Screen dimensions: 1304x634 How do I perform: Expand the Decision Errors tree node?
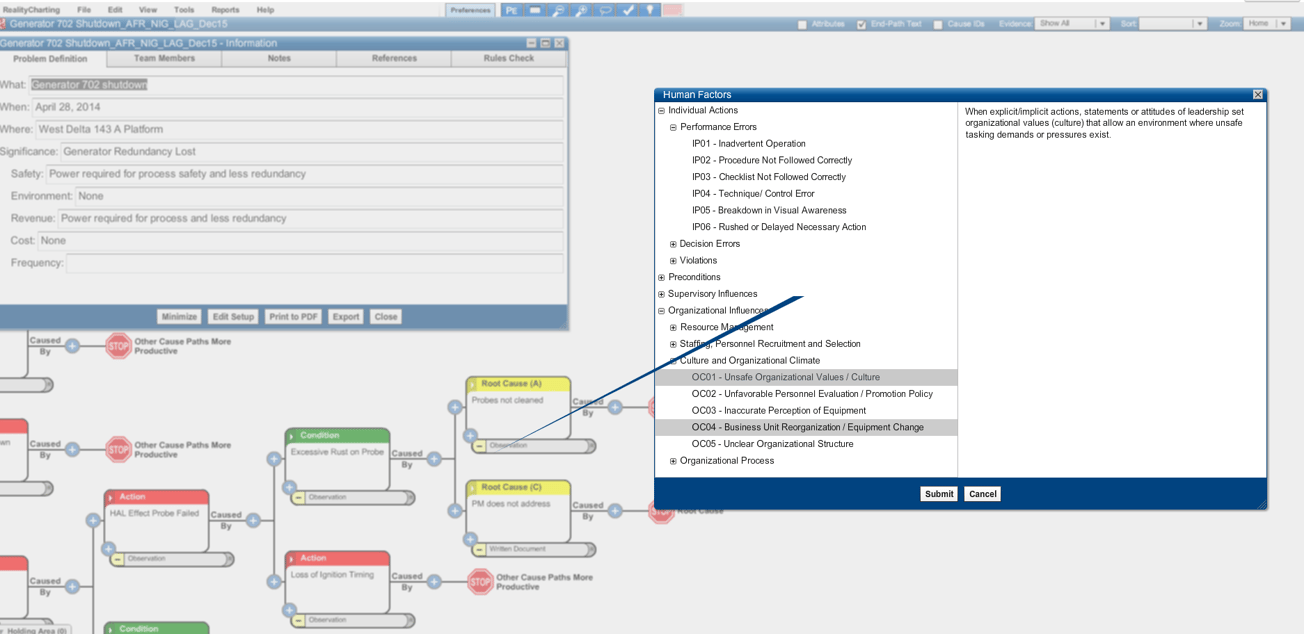tap(673, 243)
